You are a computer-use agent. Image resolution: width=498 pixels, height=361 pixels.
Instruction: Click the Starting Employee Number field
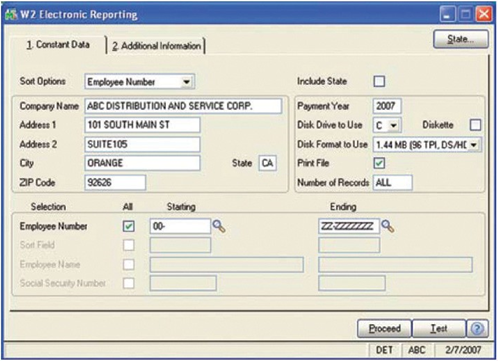tap(180, 226)
